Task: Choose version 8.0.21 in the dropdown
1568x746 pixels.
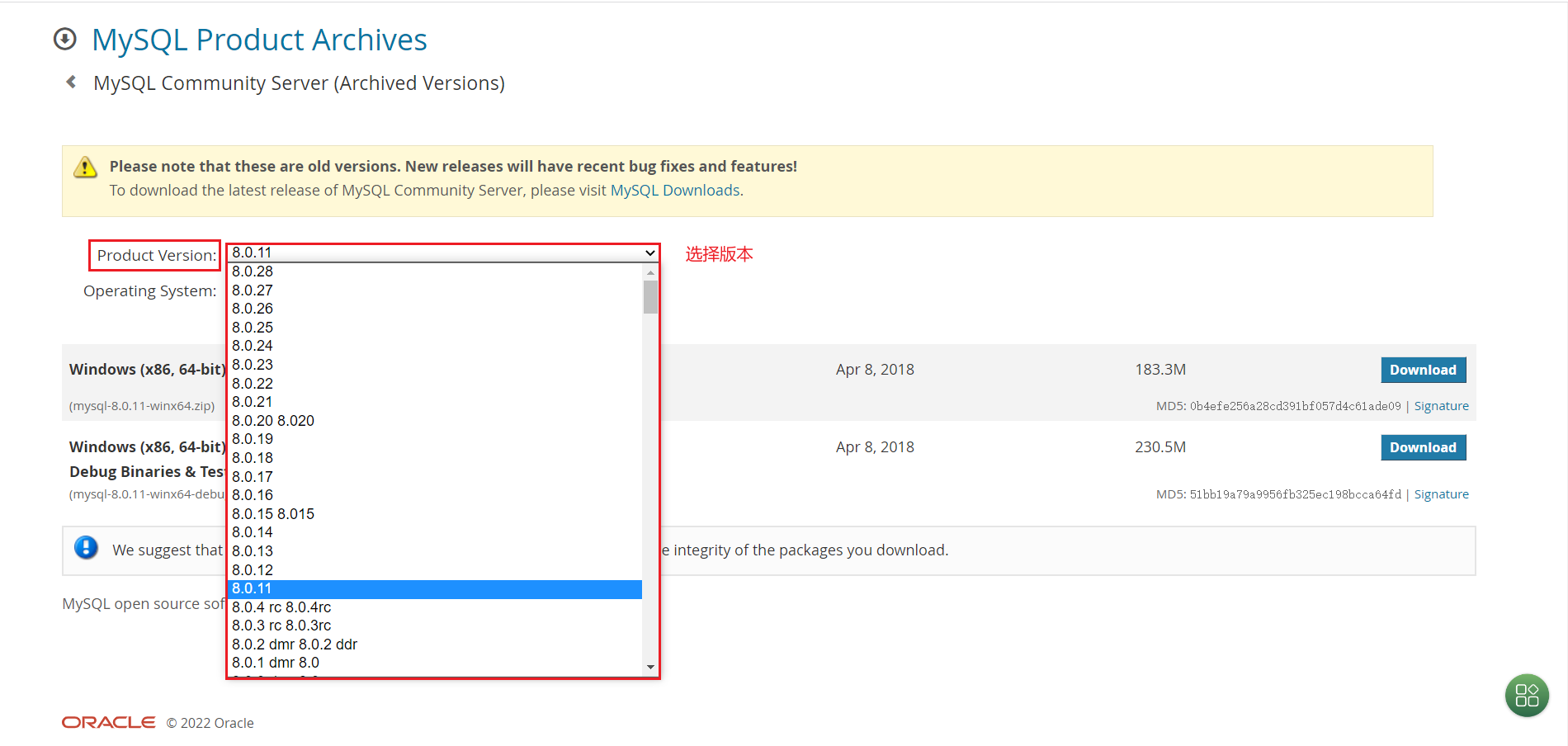Action: pyautogui.click(x=253, y=402)
